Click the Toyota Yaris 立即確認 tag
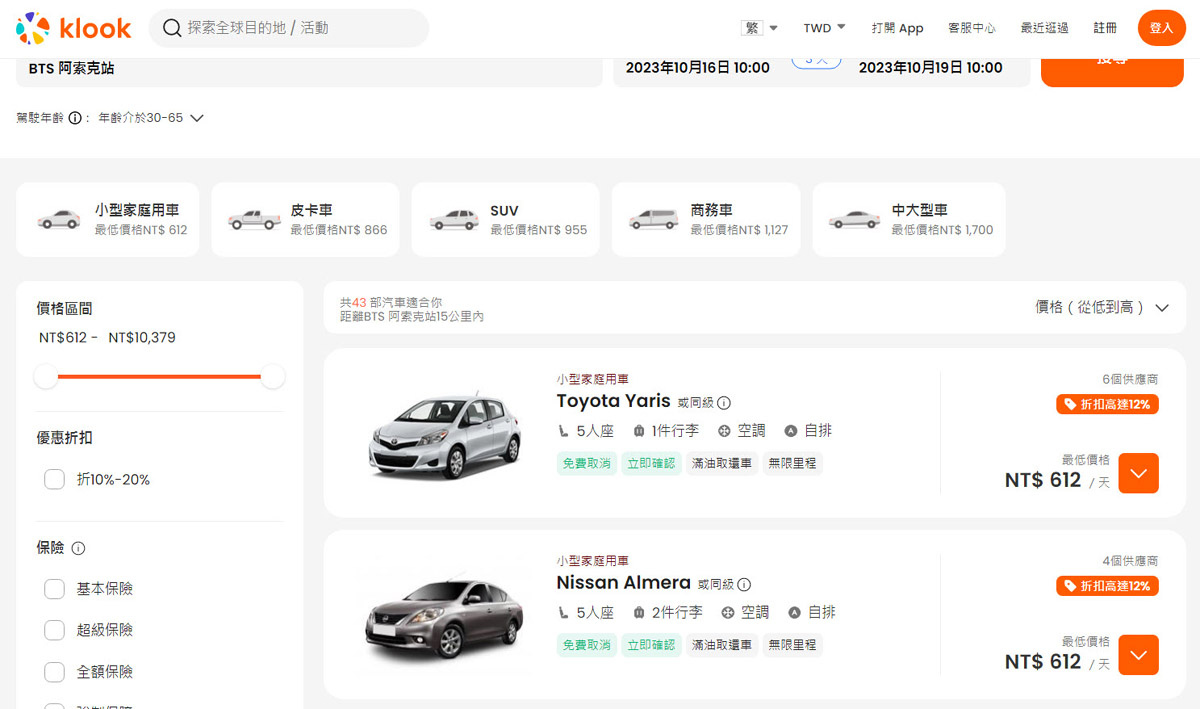Viewport: 1200px width, 709px height. point(651,463)
